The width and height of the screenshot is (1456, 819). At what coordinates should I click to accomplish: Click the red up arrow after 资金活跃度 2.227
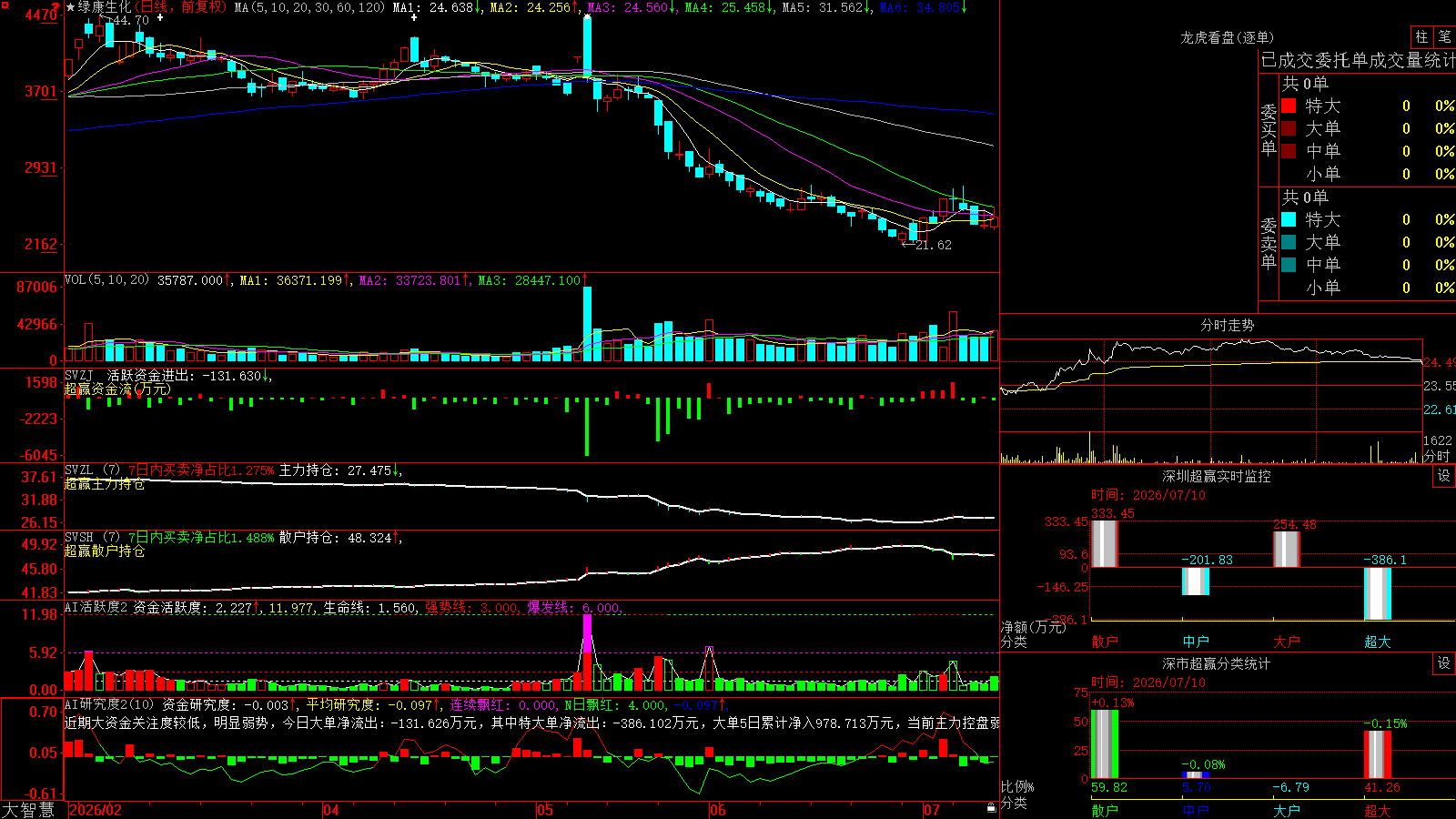pyautogui.click(x=257, y=608)
